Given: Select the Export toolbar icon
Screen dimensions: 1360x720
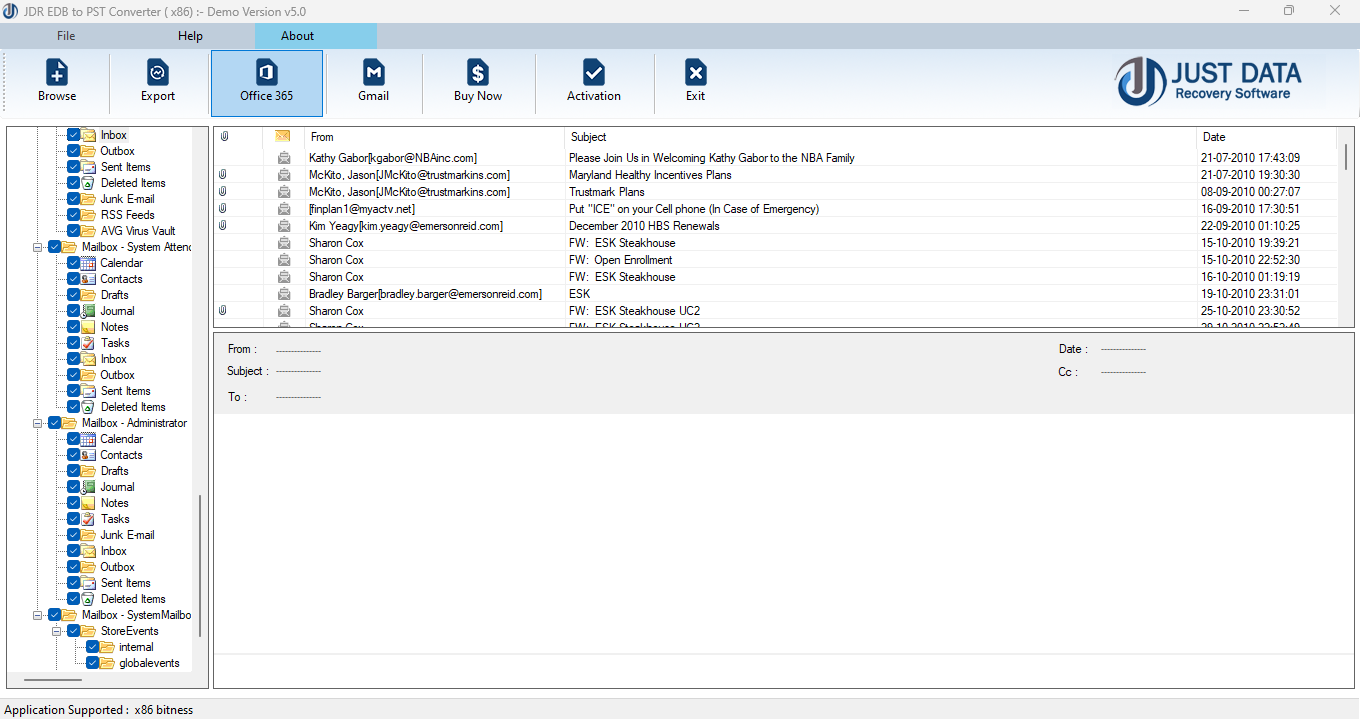Looking at the screenshot, I should 157,81.
